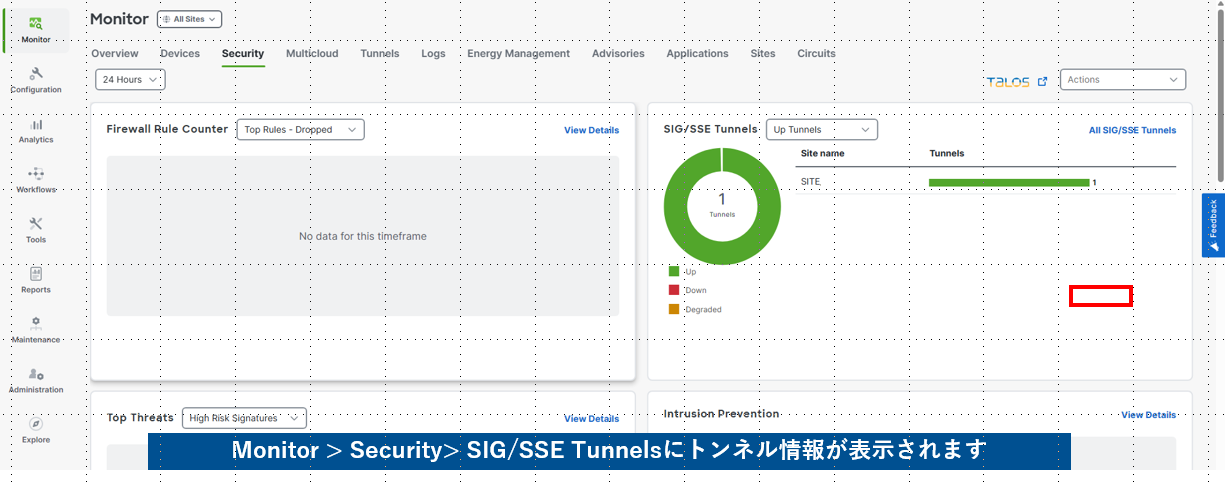Open Administration in the sidebar
The width and height of the screenshot is (1226, 482).
[36, 380]
